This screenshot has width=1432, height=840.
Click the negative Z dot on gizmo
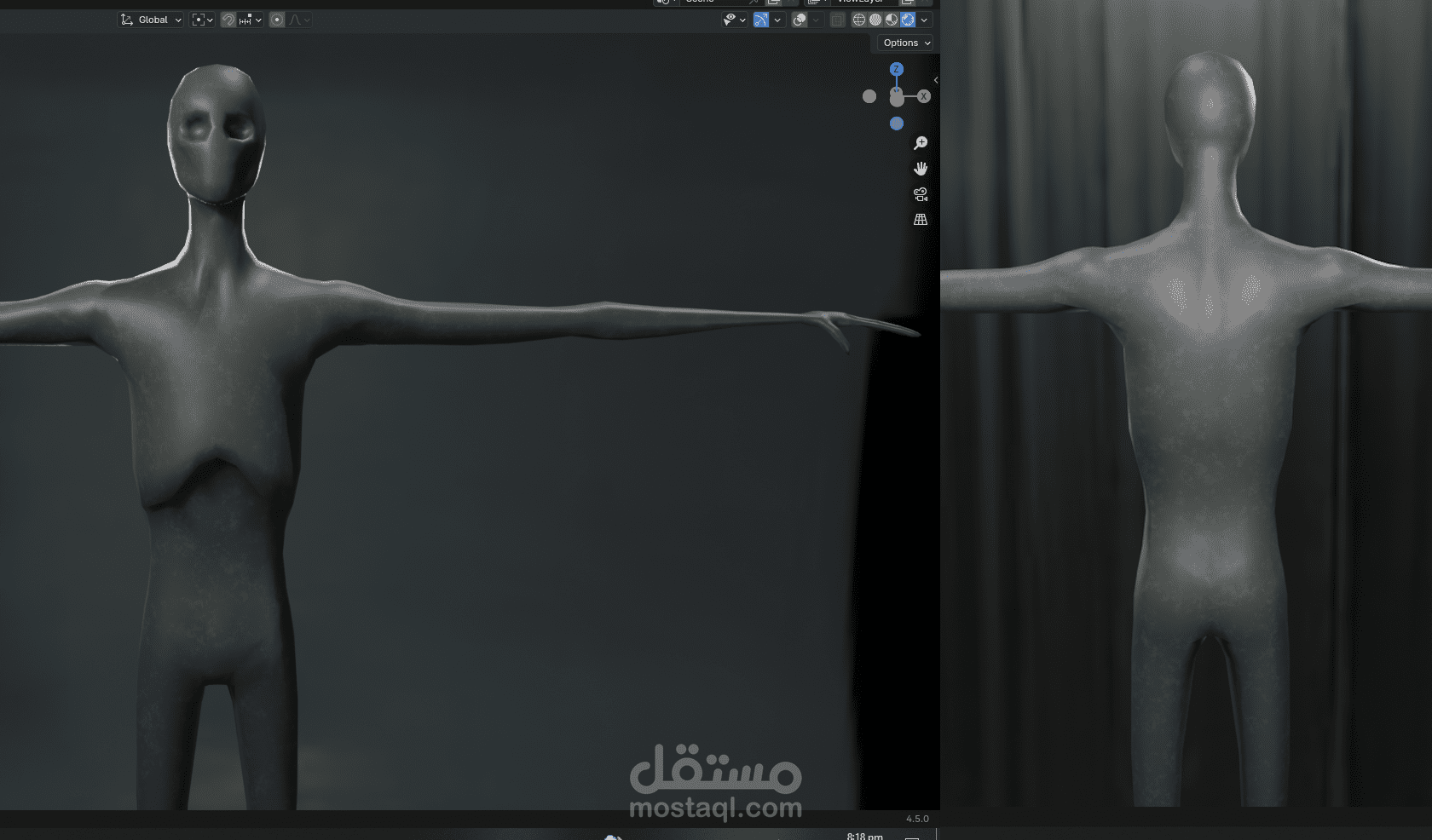pos(897,124)
